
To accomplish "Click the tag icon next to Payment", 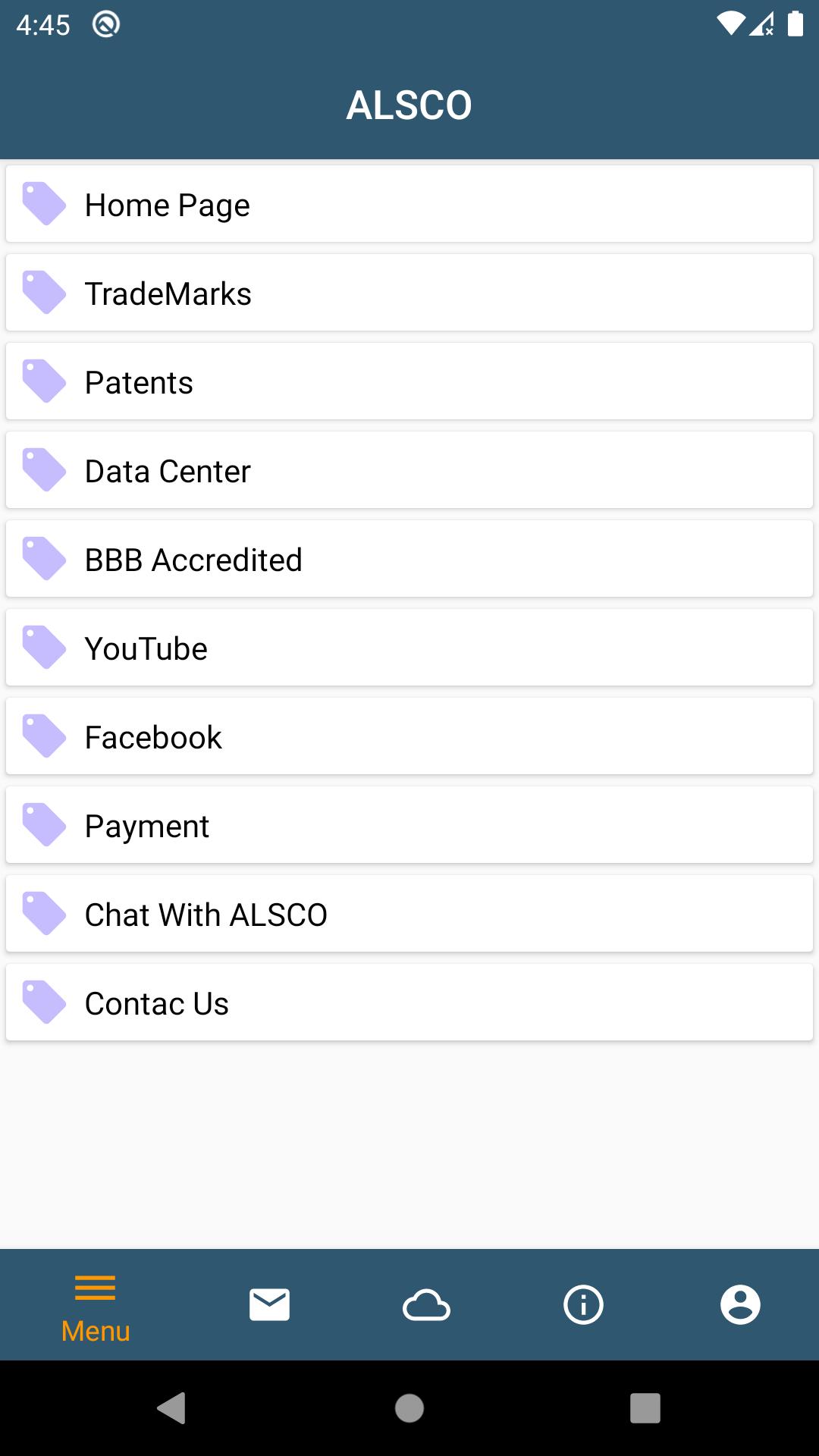I will [44, 824].
